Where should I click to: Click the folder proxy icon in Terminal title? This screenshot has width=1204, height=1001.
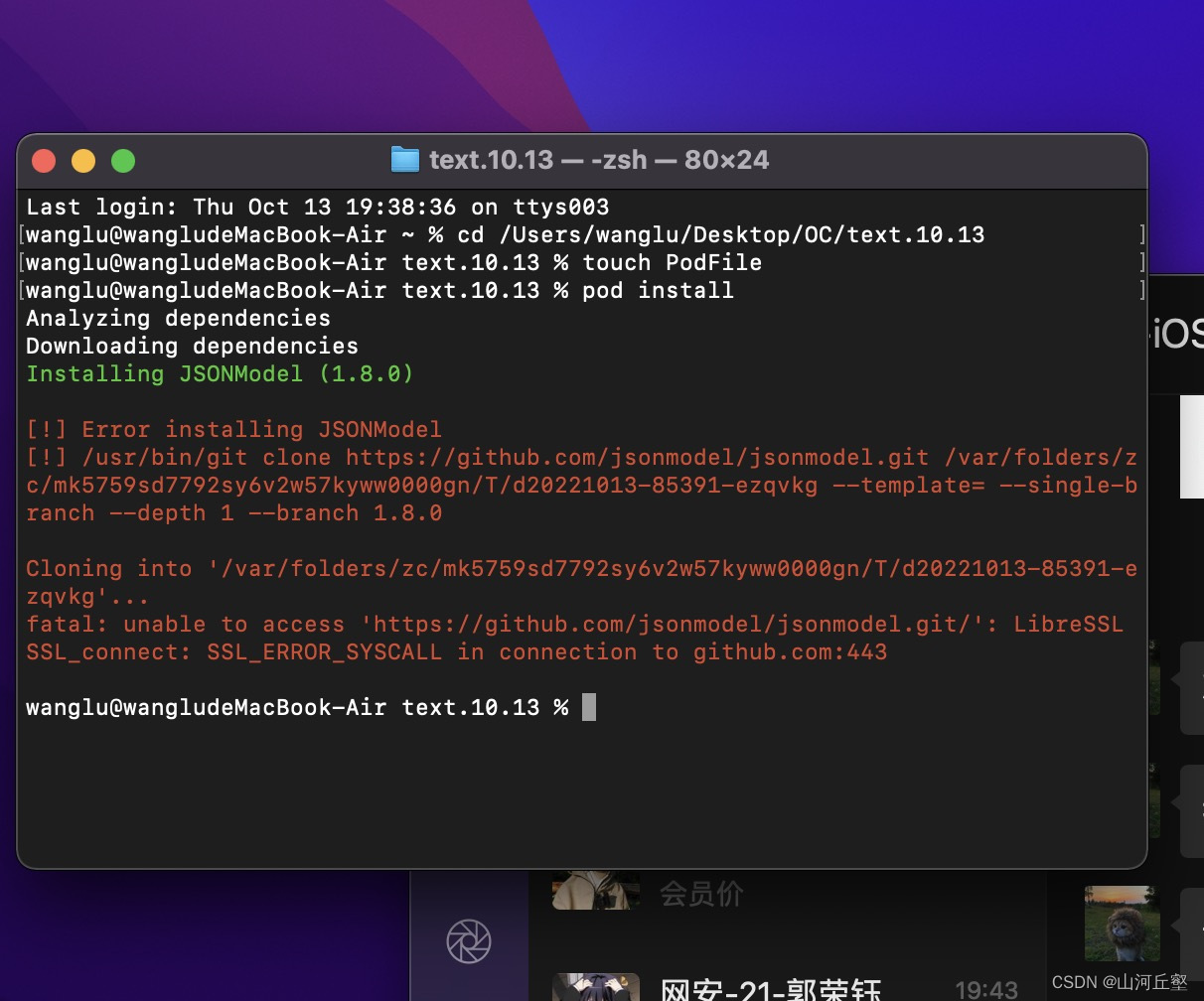pos(404,160)
